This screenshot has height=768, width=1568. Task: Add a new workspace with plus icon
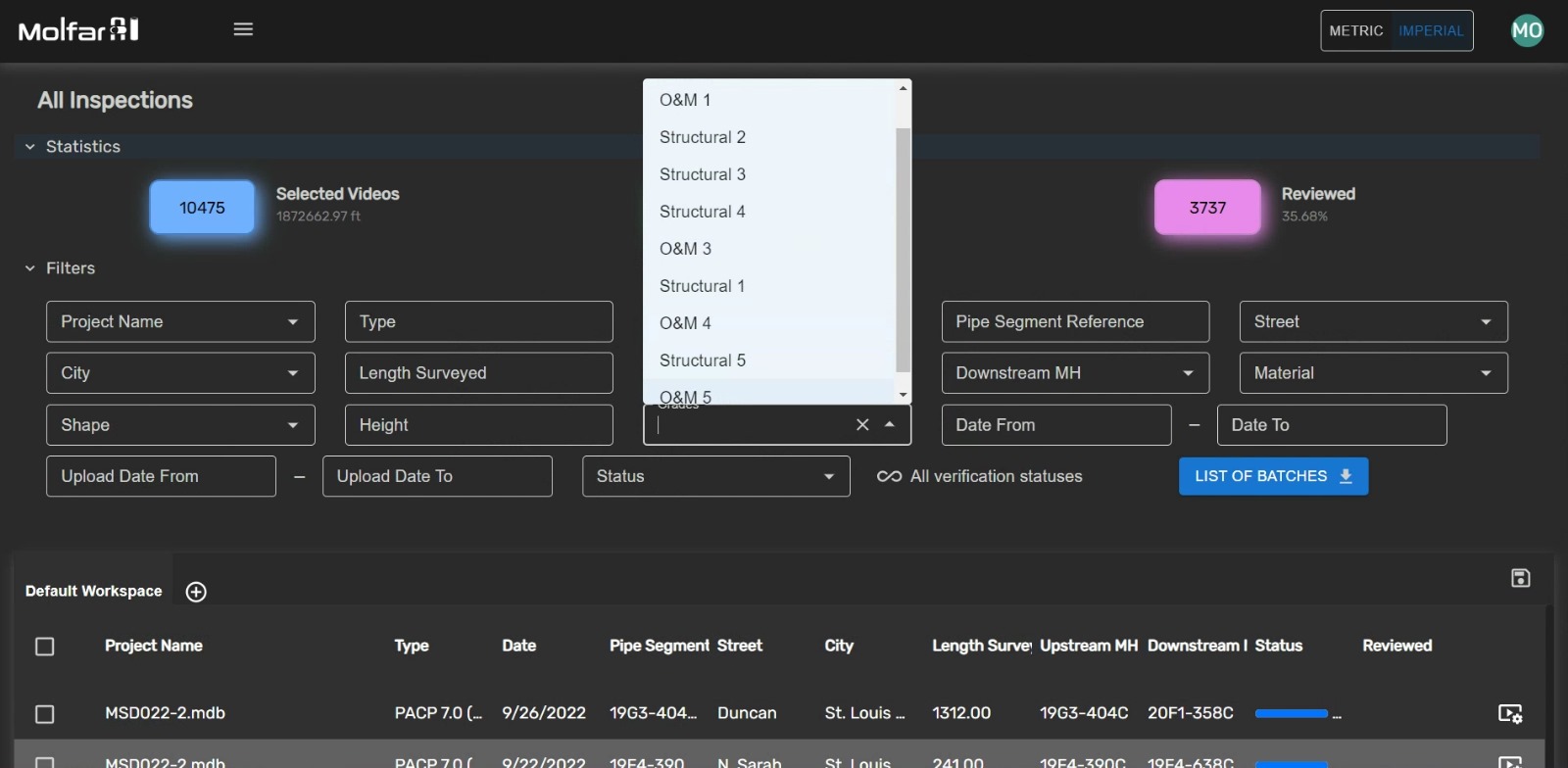tap(196, 592)
